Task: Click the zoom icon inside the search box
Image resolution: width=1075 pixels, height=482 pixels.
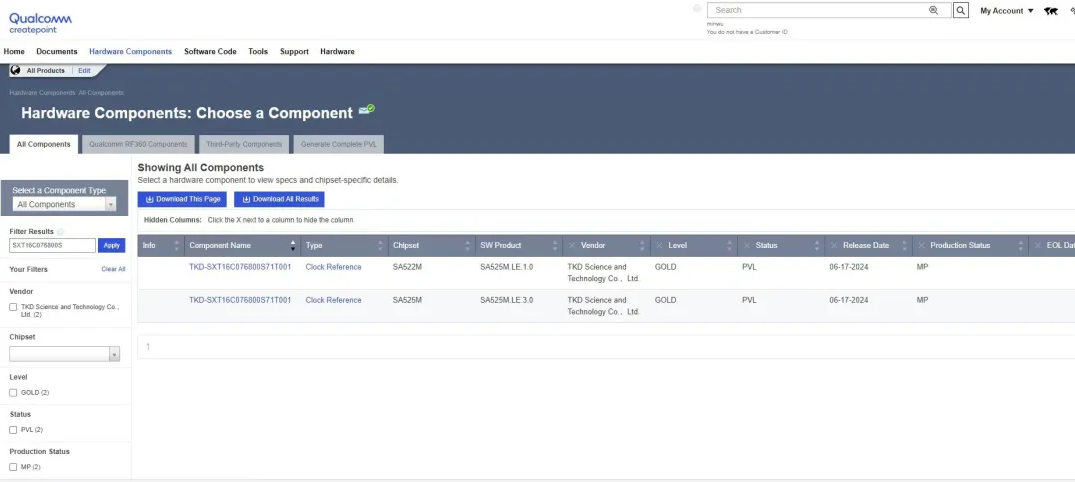Action: (x=934, y=10)
